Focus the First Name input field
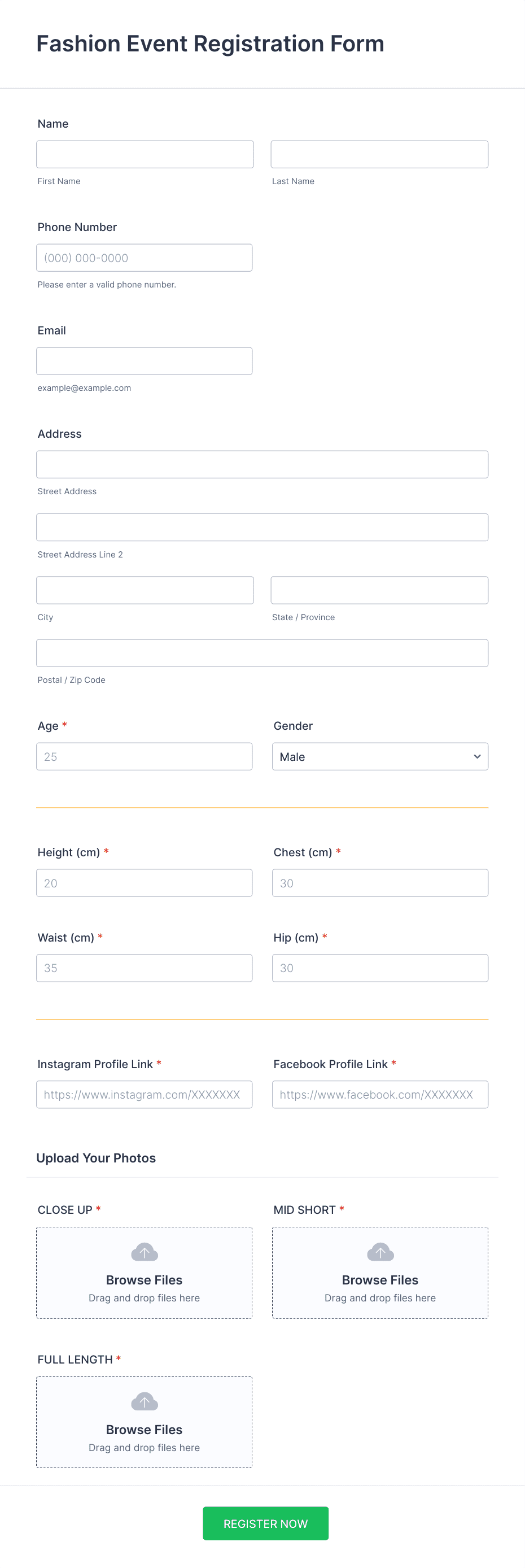The image size is (525, 1568). point(145,155)
